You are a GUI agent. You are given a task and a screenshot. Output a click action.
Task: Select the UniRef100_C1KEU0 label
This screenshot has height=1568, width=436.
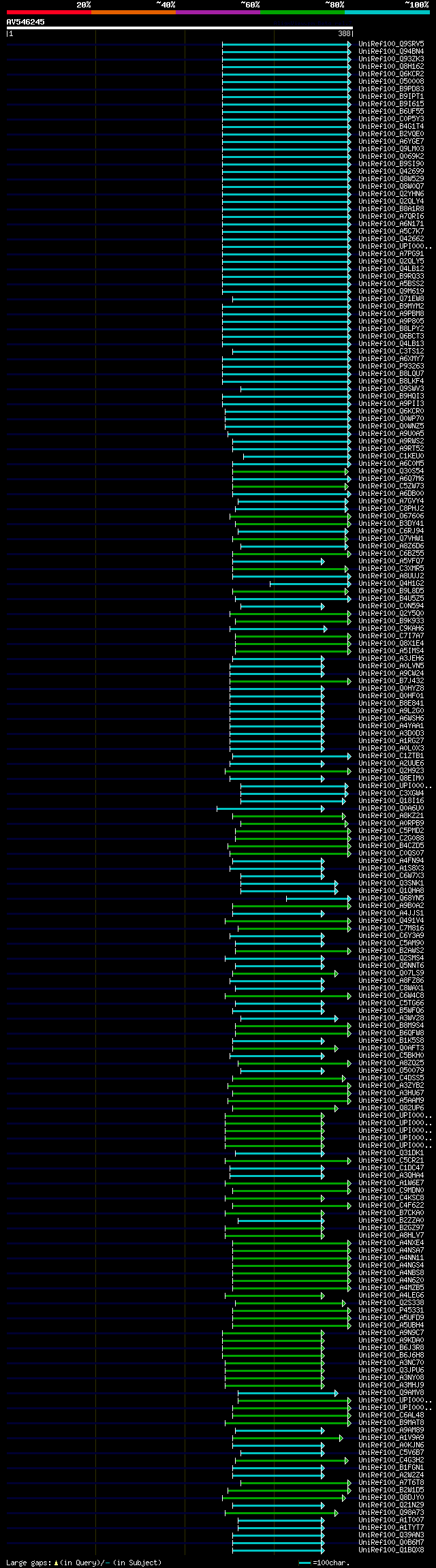coord(391,456)
